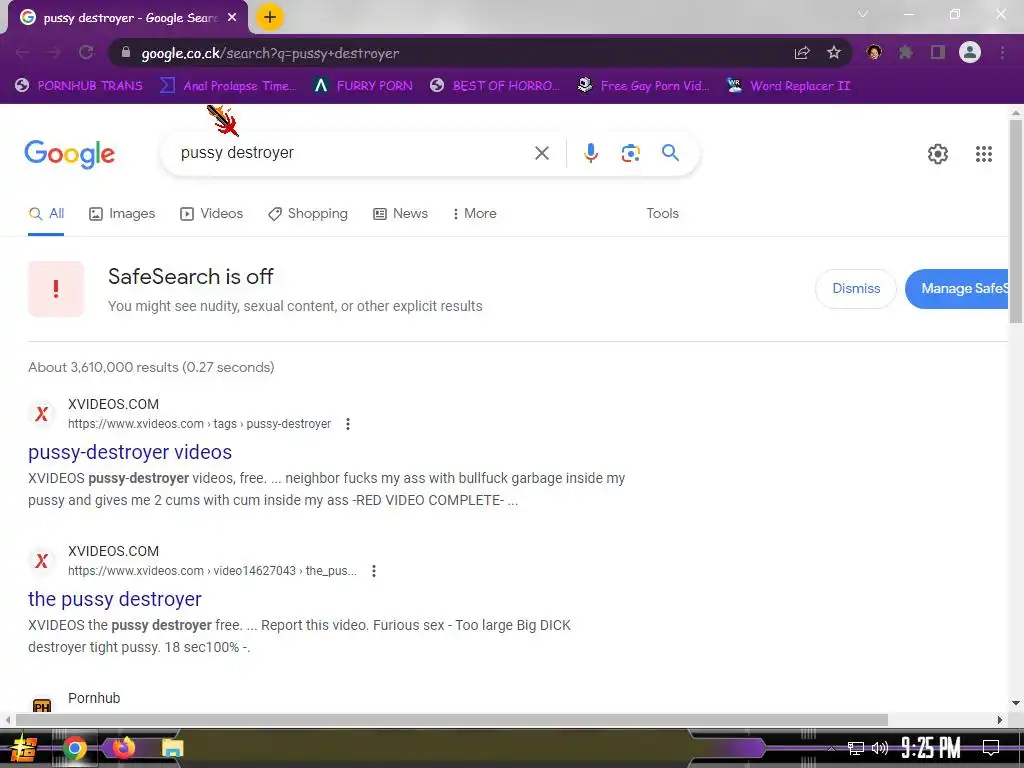
Task: Open Firefox from the taskbar
Action: click(123, 747)
